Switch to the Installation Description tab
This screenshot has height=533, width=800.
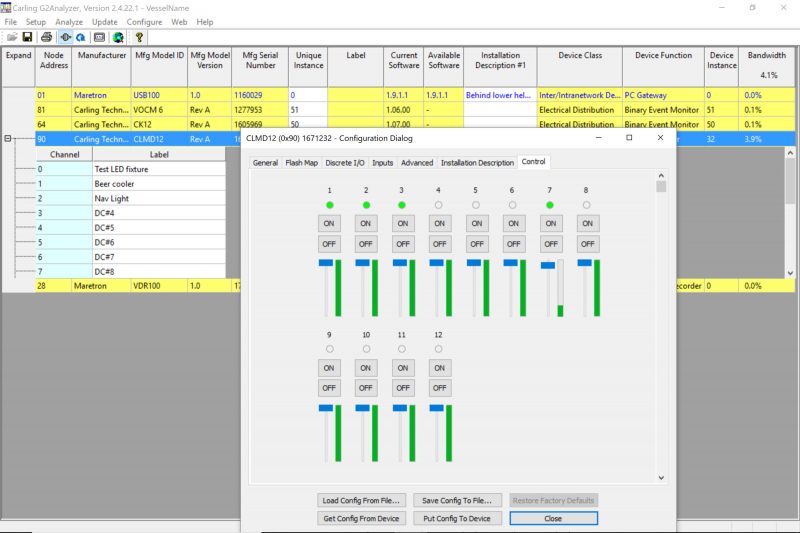[477, 163]
